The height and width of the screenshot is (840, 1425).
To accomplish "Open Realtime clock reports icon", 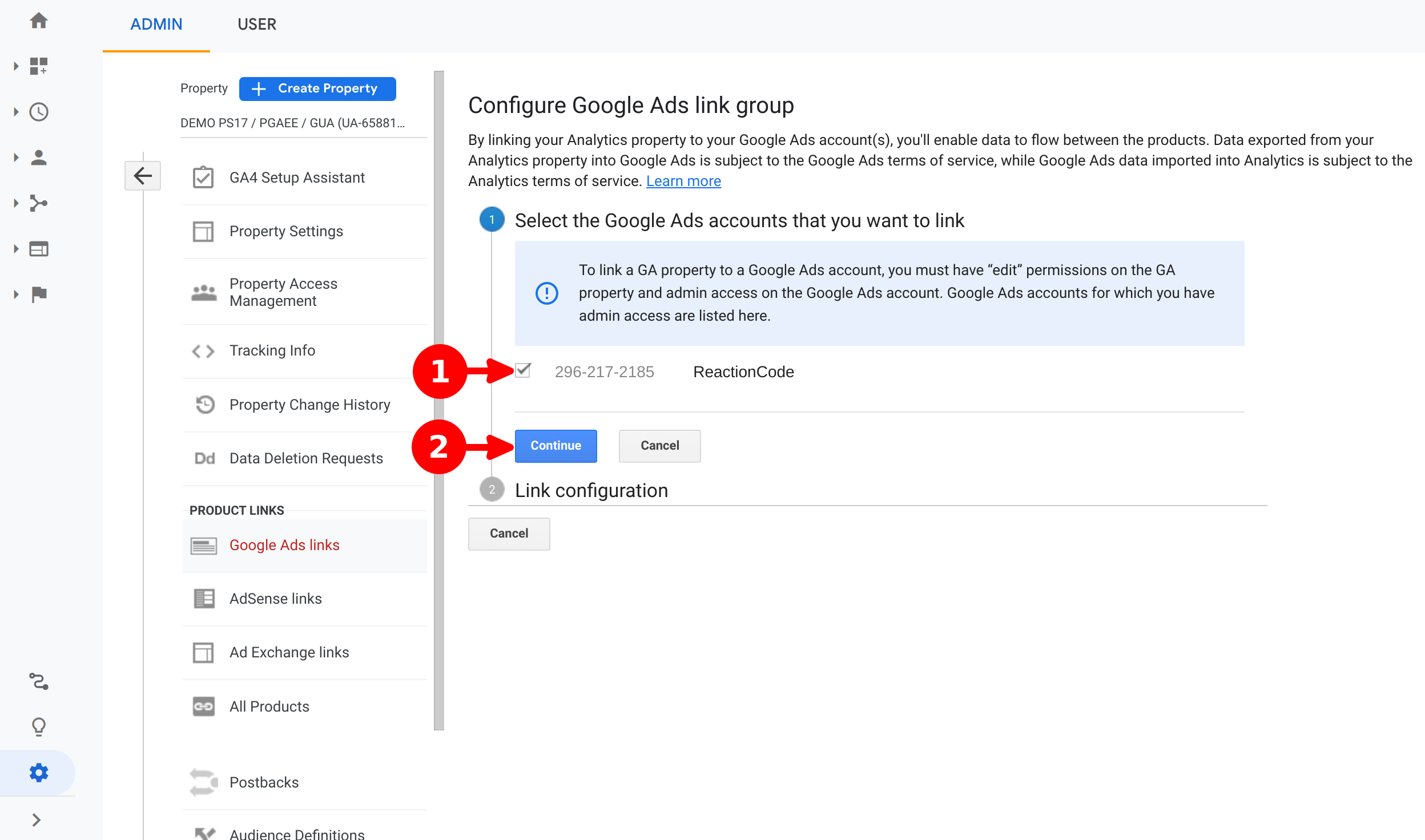I will tap(39, 112).
